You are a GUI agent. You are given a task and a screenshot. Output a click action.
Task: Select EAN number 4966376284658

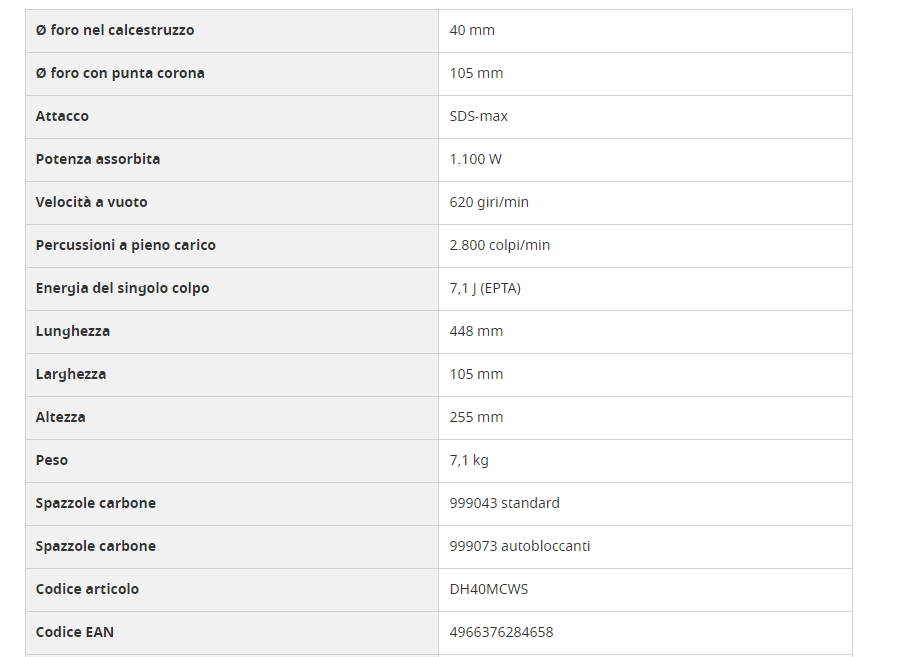[x=501, y=632]
